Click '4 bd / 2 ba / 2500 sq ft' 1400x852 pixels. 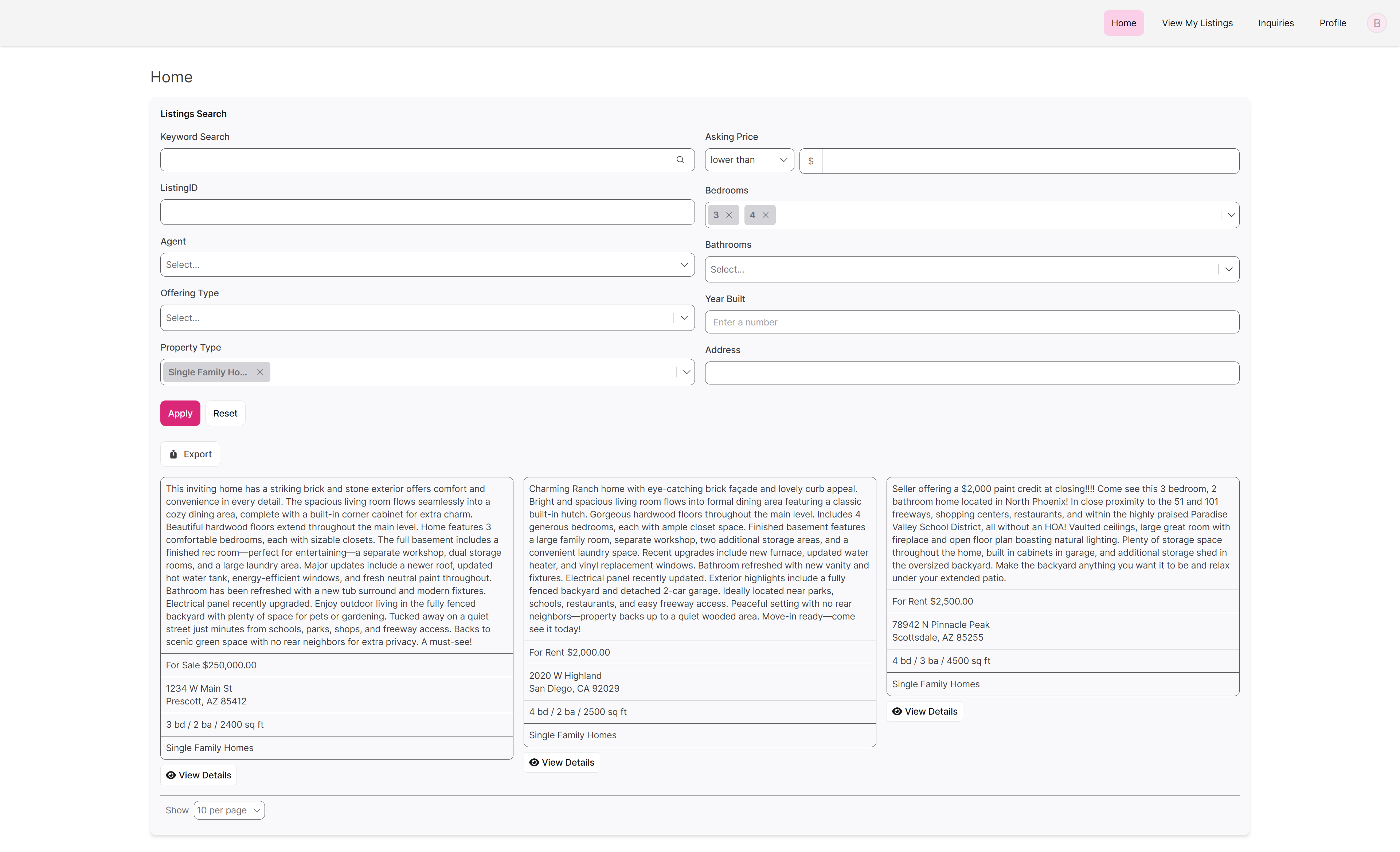(578, 712)
